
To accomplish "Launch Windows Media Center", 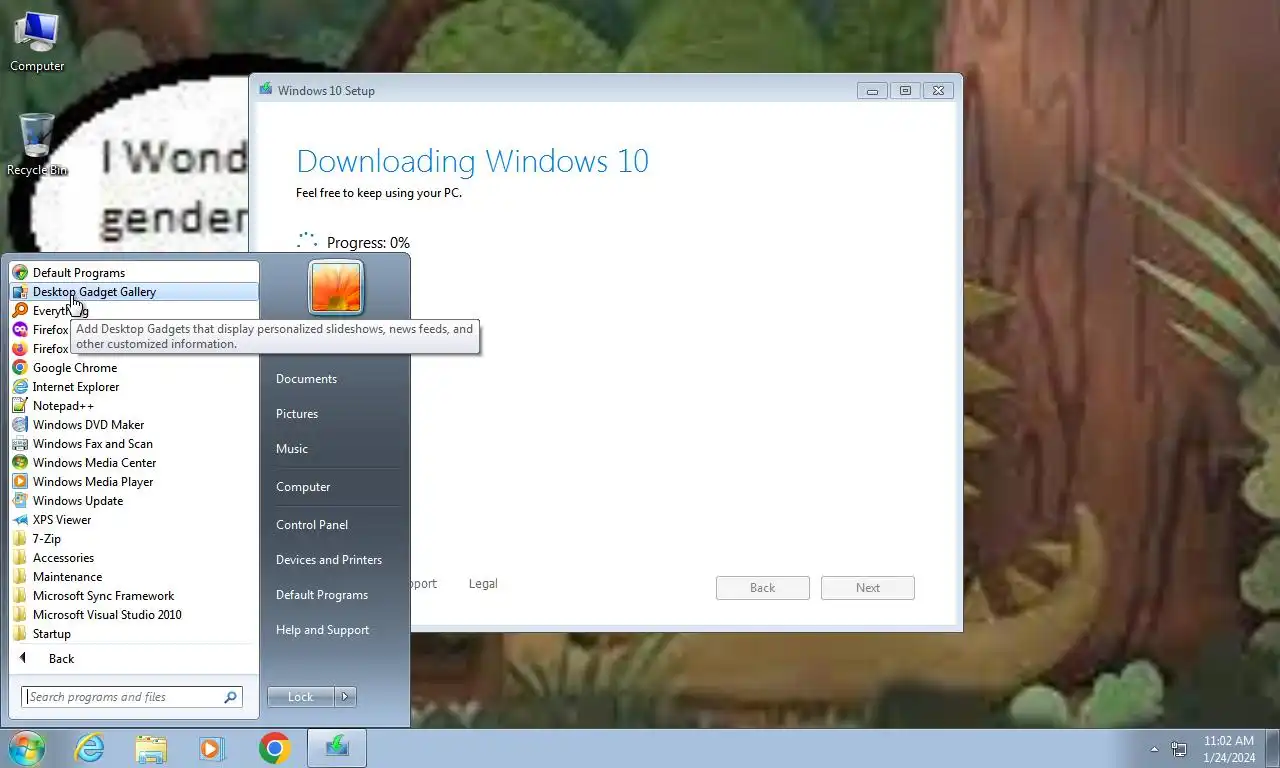I will click(x=134, y=462).
